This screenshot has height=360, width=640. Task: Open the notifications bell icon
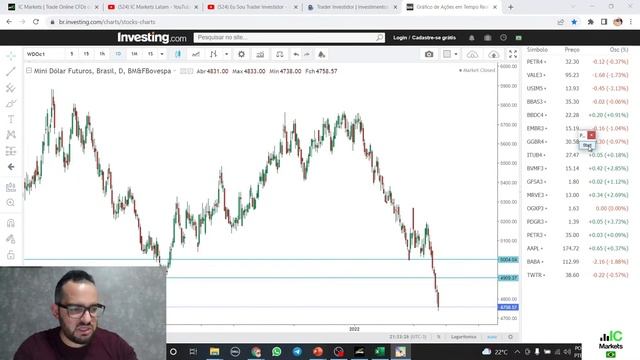click(471, 38)
